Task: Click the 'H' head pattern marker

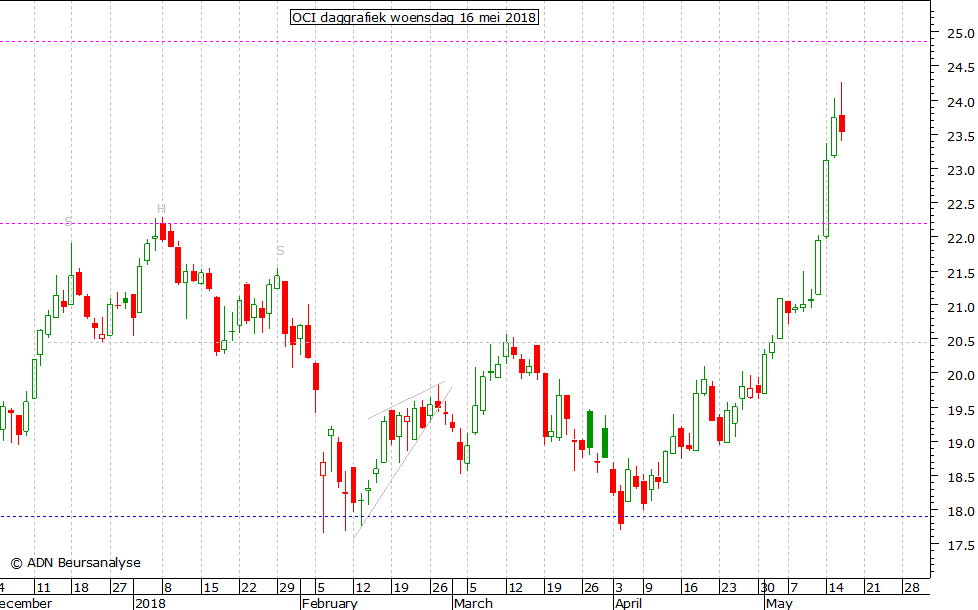Action: (161, 208)
